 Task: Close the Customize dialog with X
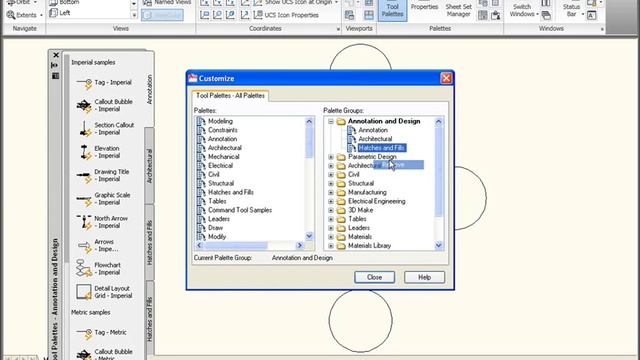[446, 78]
